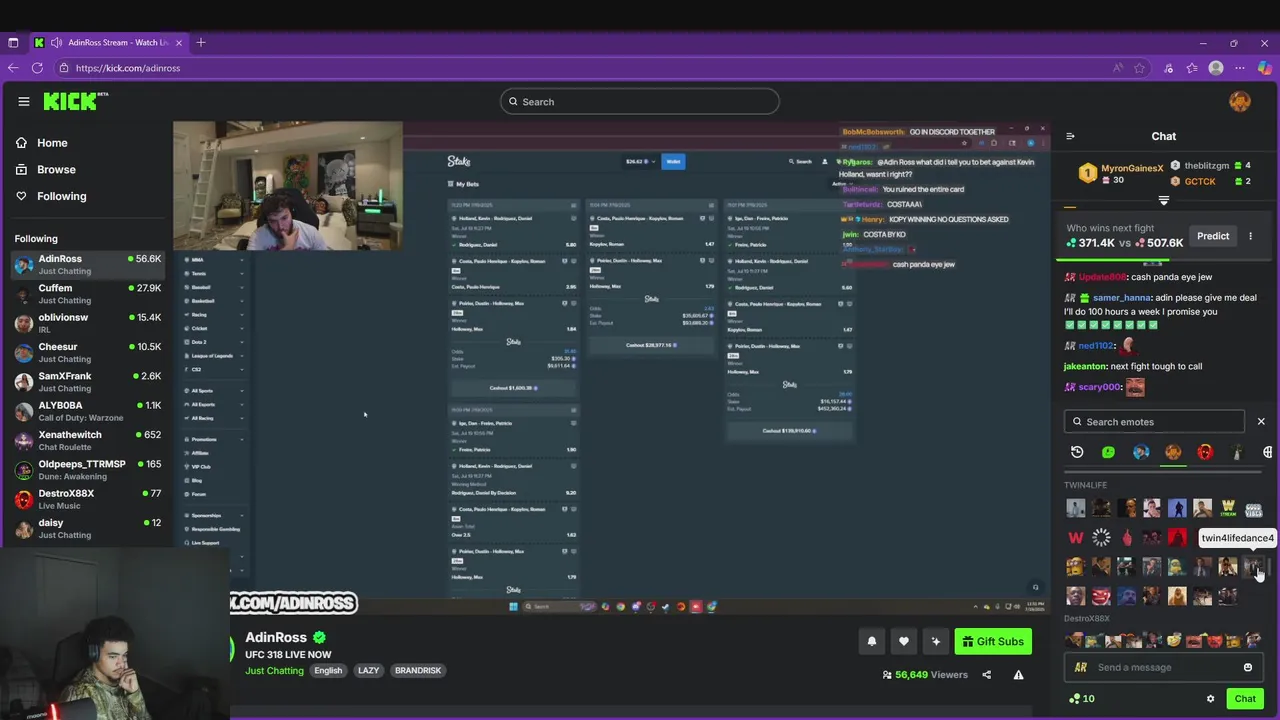1280x720 pixels.
Task: Open browser Settings and more menu
Action: click(1240, 68)
